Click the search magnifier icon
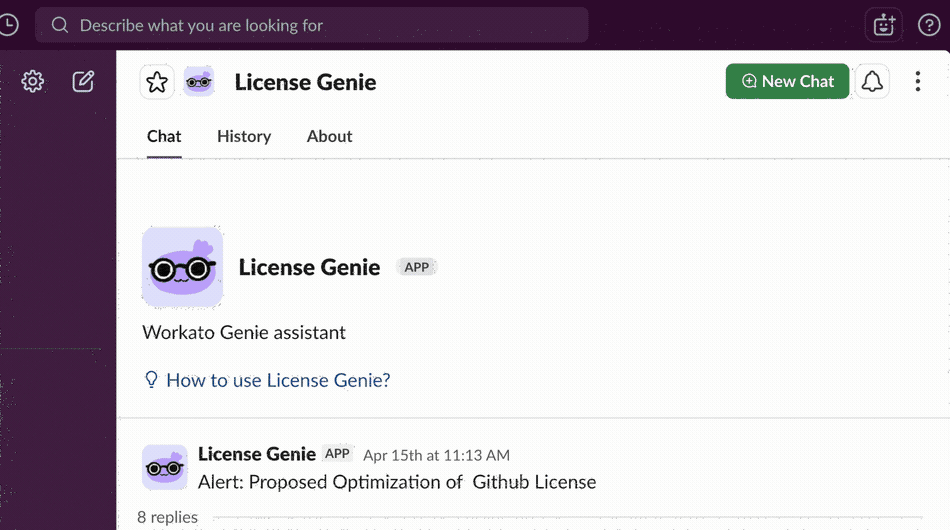 [x=59, y=25]
